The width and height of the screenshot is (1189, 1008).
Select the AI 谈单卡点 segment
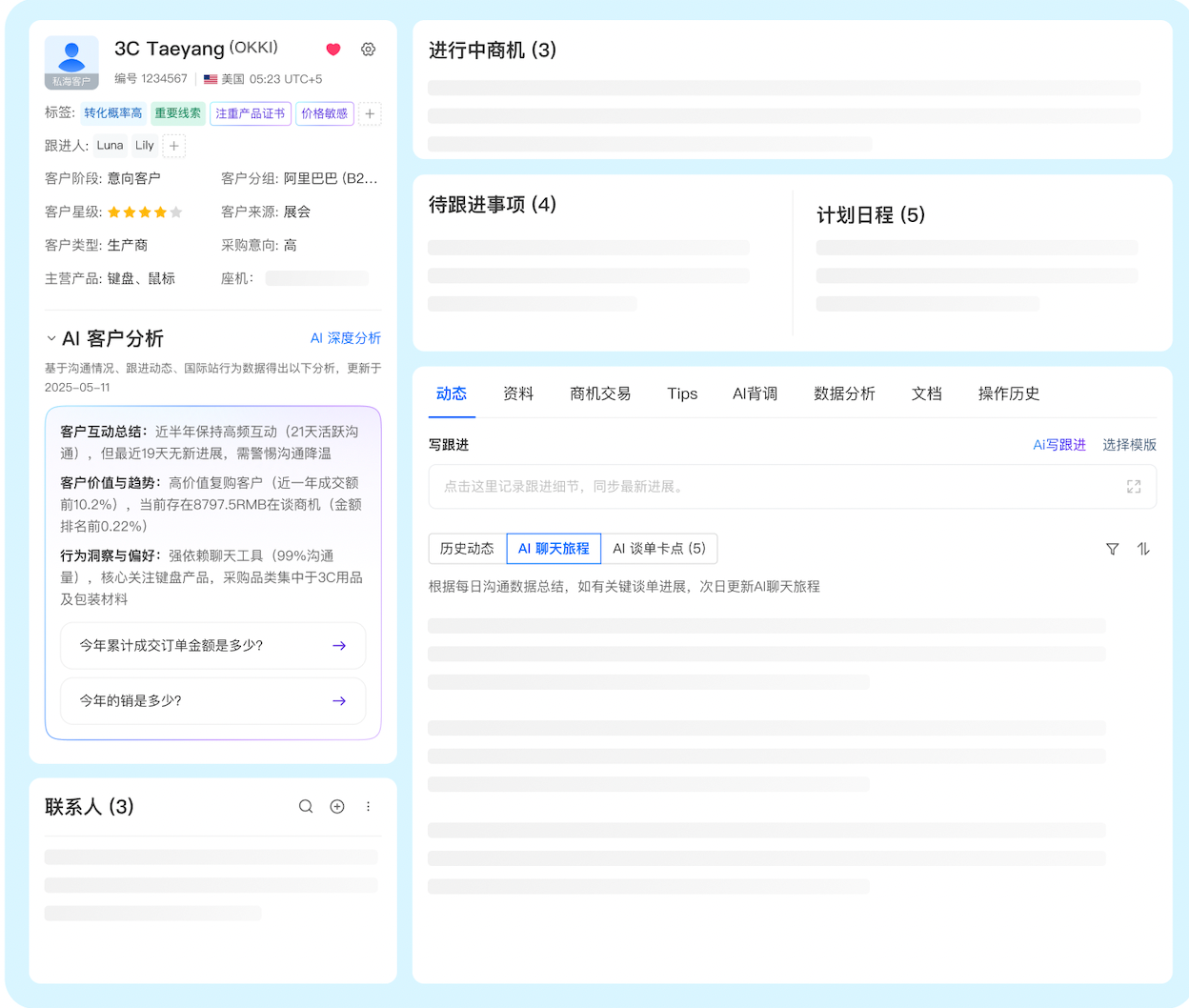(659, 549)
